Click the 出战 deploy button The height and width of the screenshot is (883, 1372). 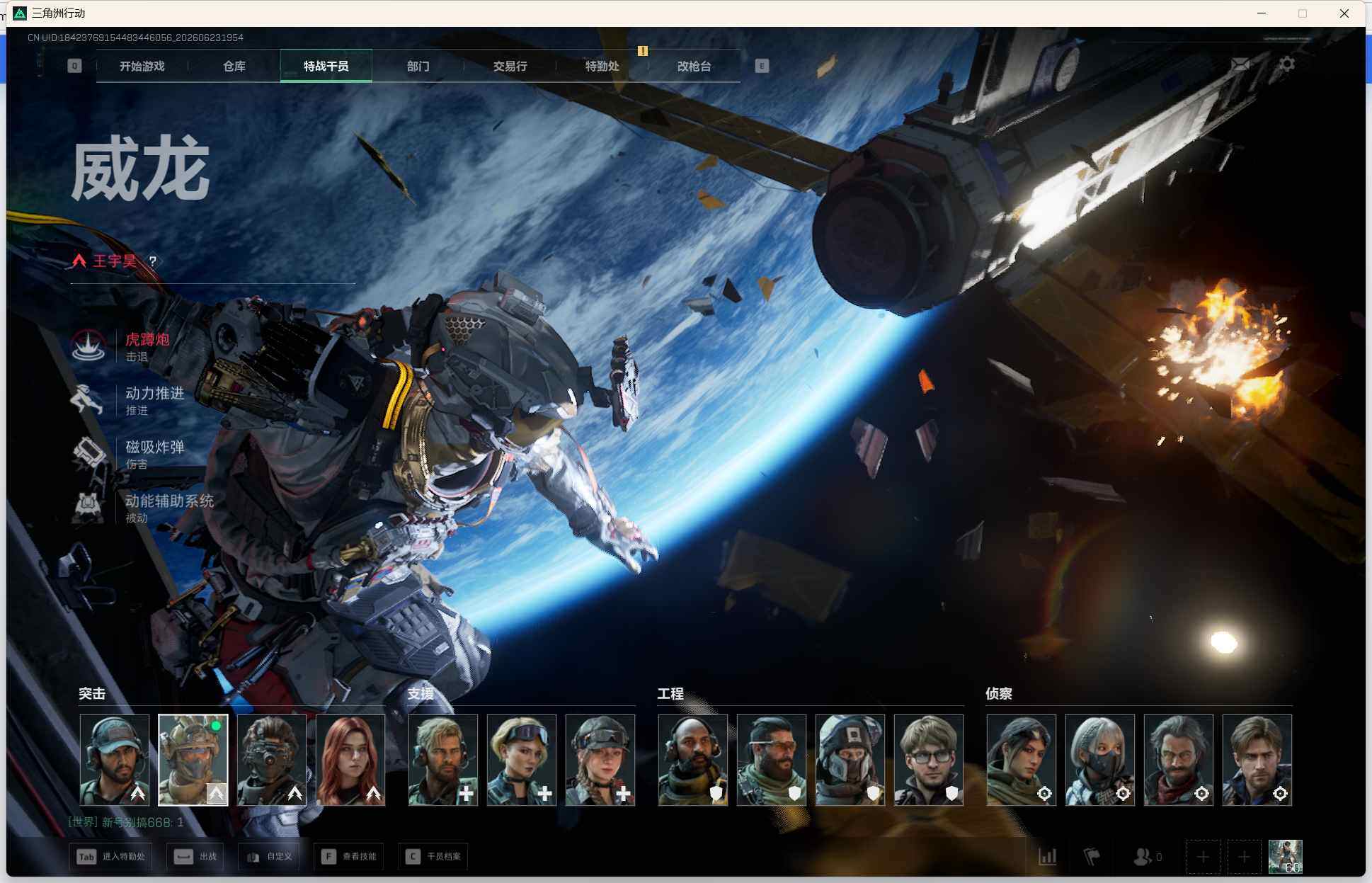point(195,857)
